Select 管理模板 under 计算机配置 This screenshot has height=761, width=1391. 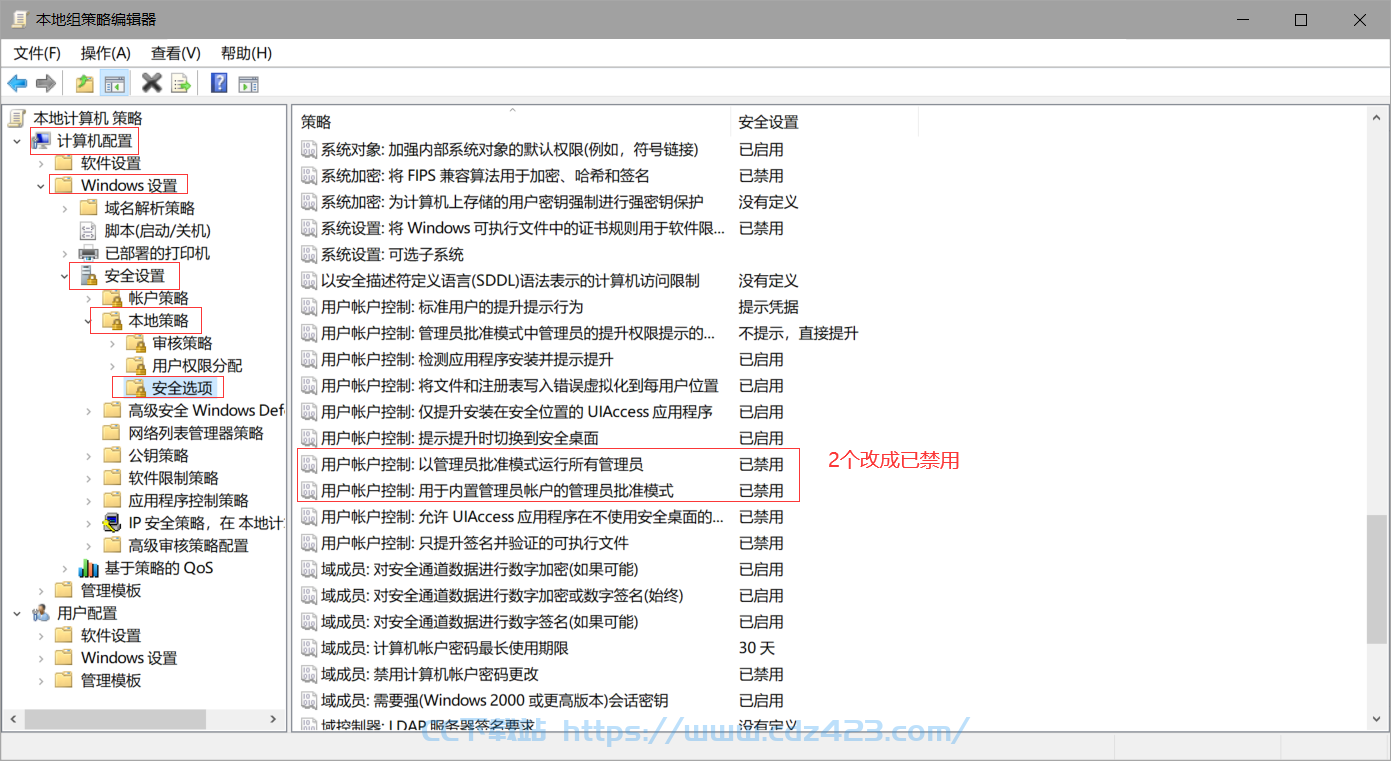click(111, 590)
